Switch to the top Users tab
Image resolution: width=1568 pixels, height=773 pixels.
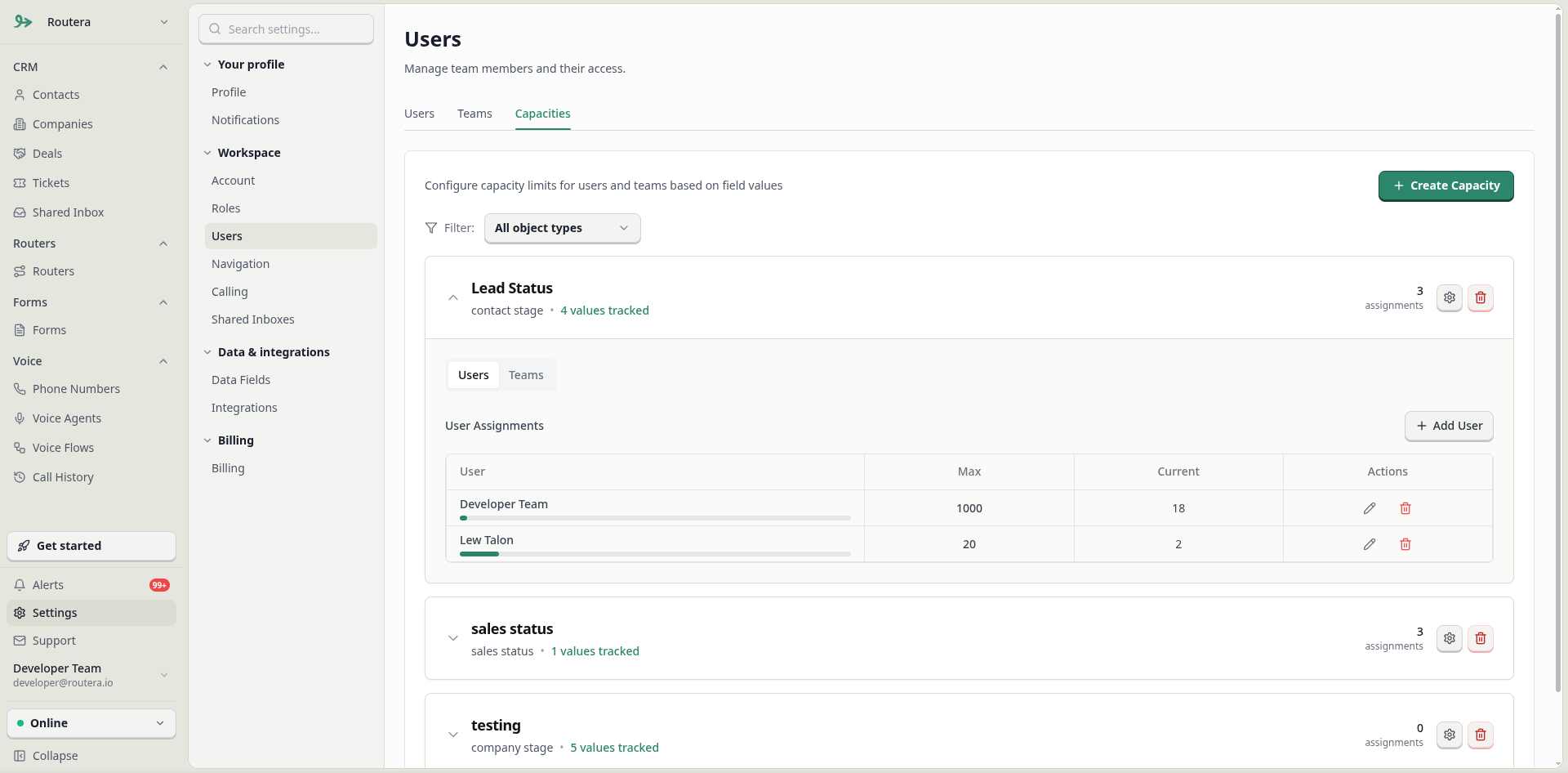tap(419, 114)
